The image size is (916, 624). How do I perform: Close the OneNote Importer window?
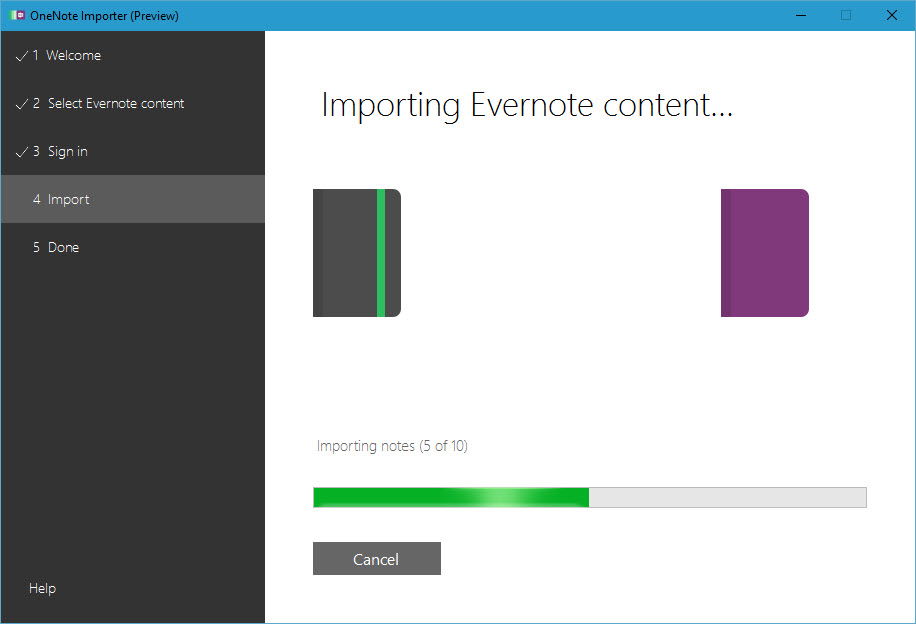[891, 15]
